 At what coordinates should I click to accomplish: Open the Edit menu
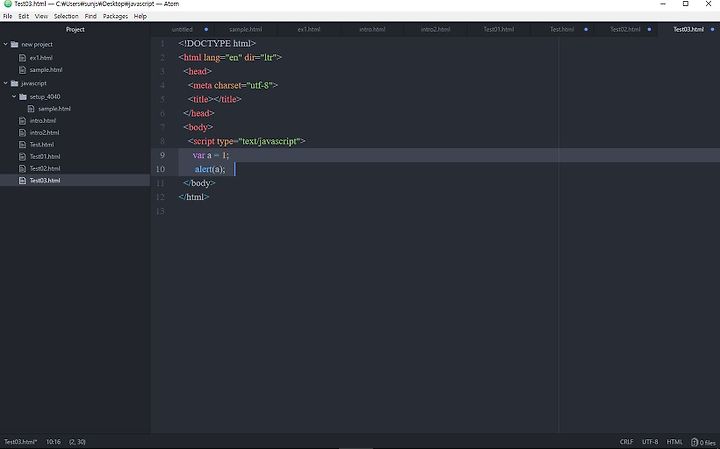click(23, 16)
